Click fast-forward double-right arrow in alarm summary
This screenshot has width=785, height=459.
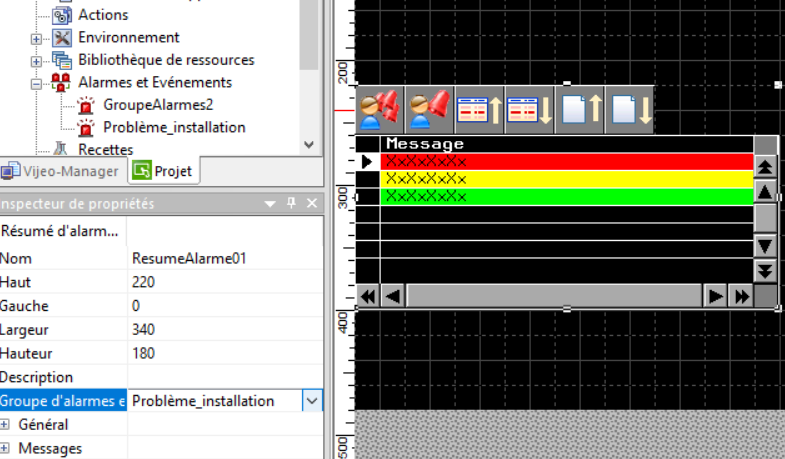741,296
